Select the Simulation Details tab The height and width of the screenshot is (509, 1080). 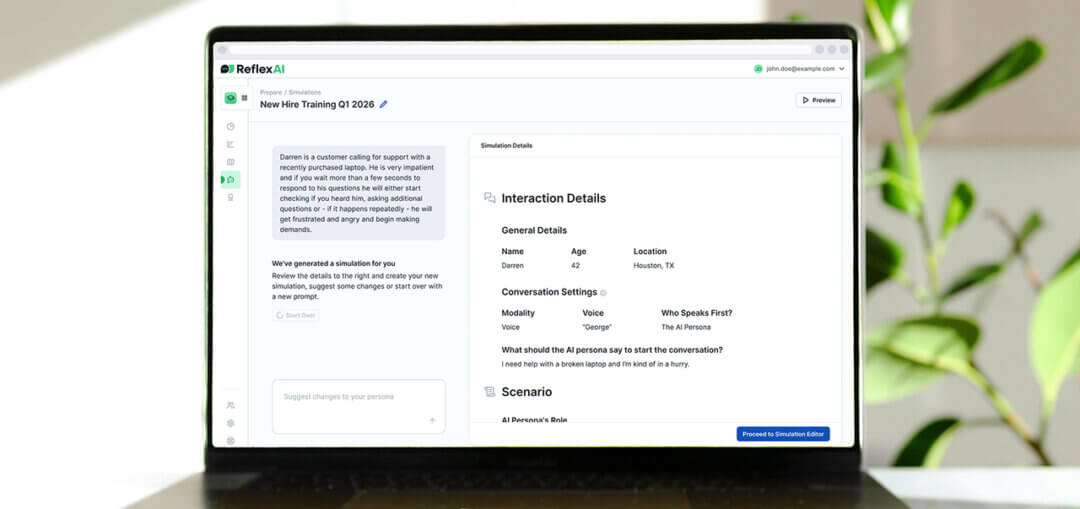pos(506,146)
